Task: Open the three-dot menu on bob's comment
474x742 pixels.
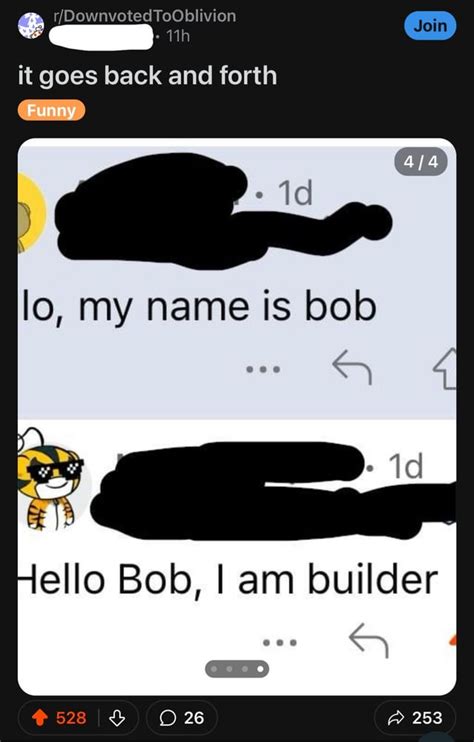Action: pos(264,369)
